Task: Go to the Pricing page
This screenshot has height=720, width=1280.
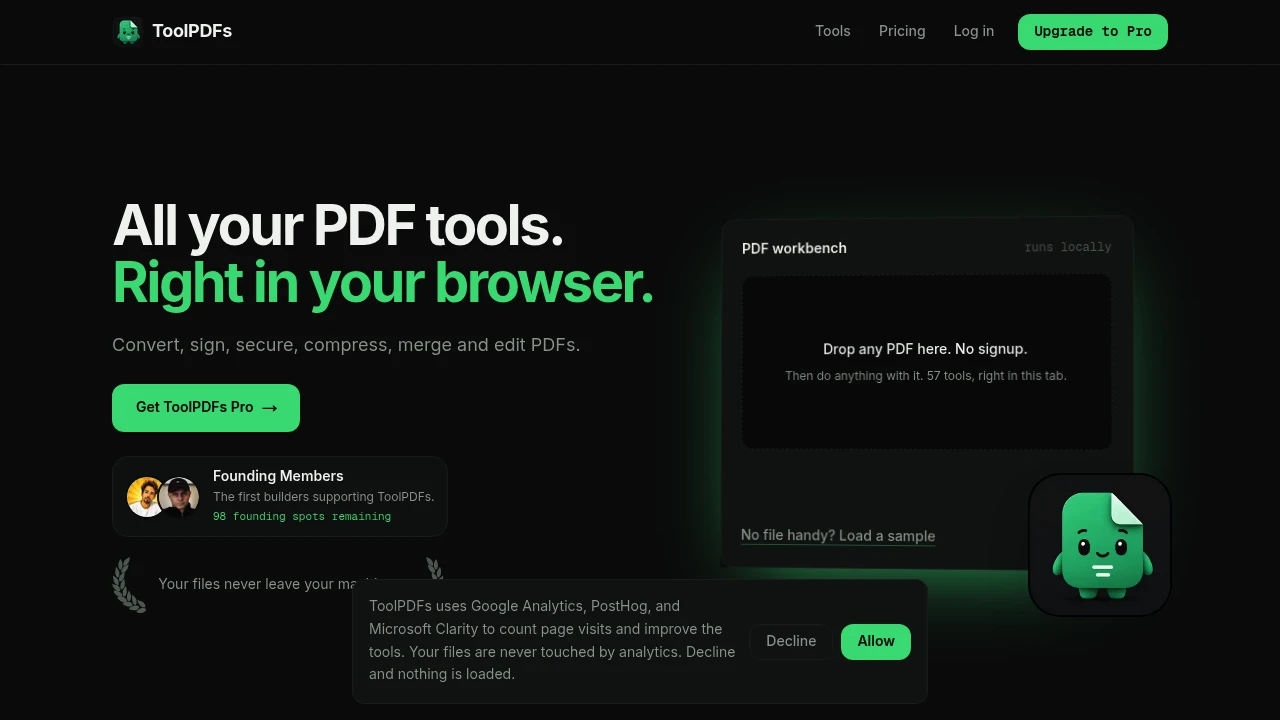Action: (x=902, y=31)
